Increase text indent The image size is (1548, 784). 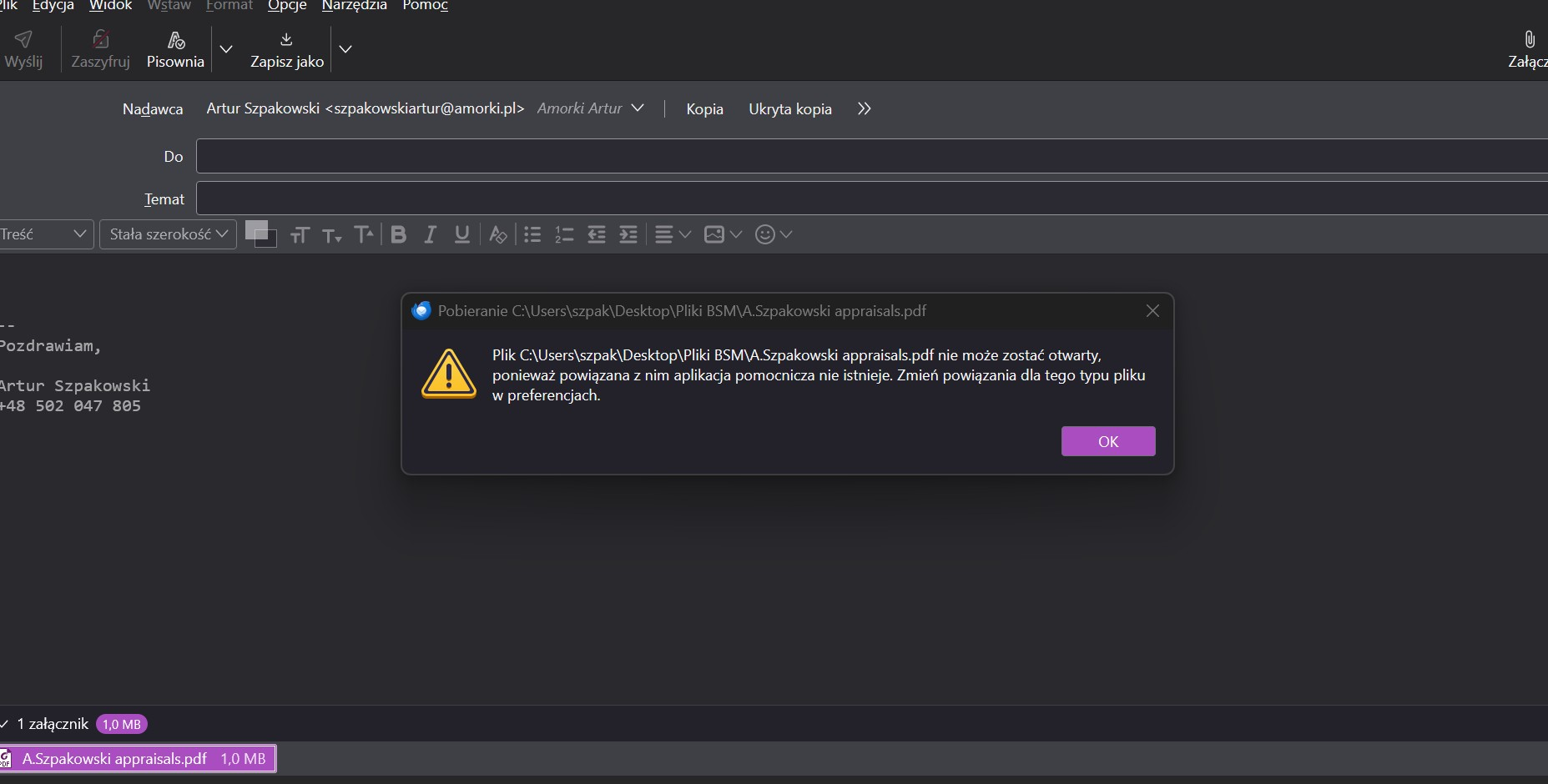click(x=628, y=235)
